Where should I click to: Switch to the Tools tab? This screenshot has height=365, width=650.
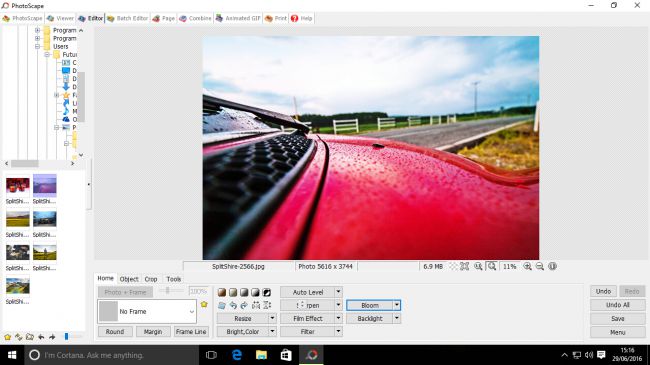174,279
